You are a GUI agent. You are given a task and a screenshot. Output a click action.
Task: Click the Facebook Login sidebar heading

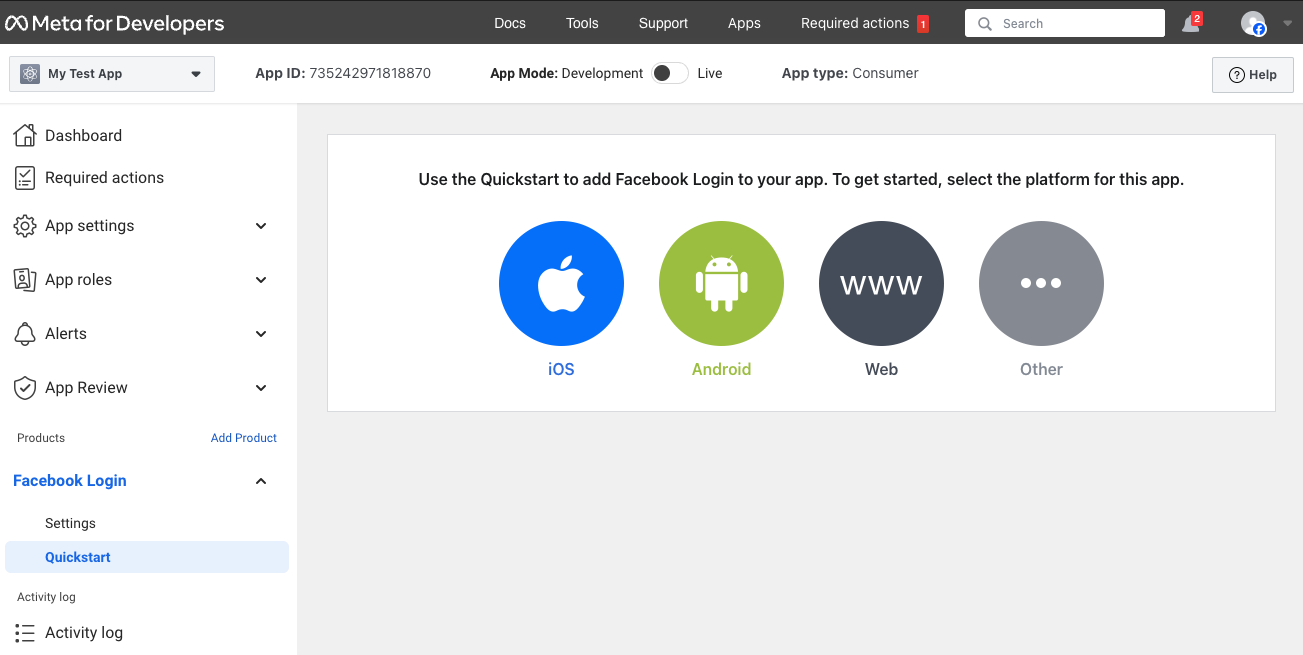pyautogui.click(x=70, y=481)
